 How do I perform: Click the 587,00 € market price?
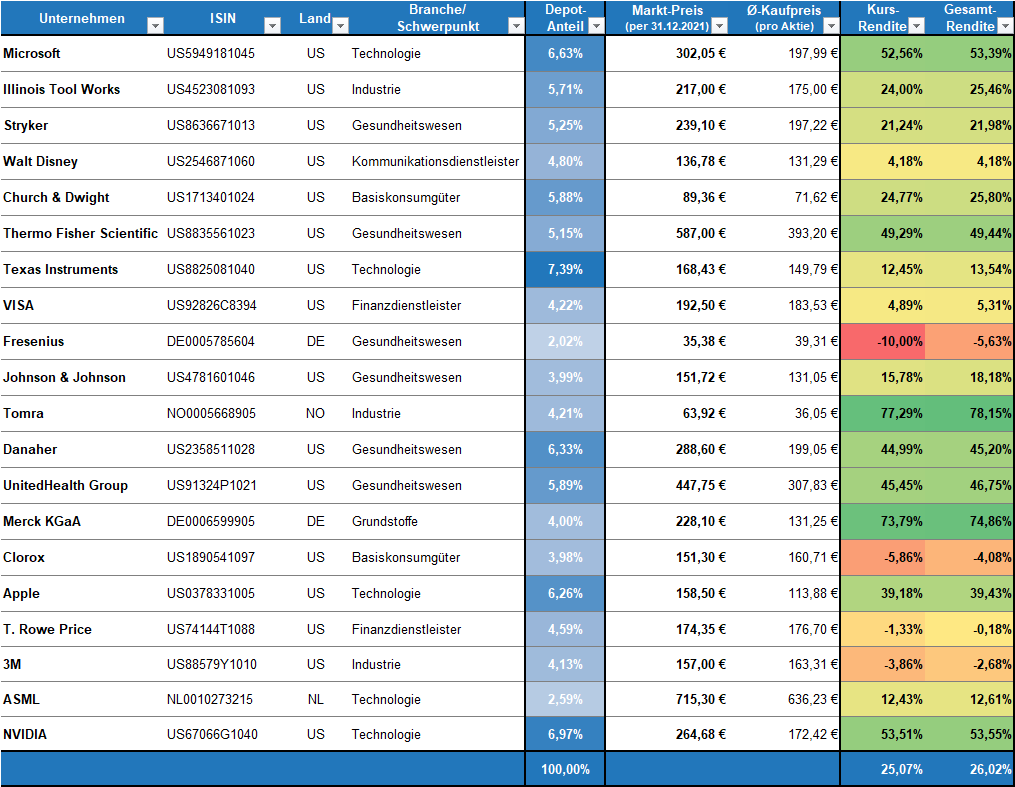[701, 234]
